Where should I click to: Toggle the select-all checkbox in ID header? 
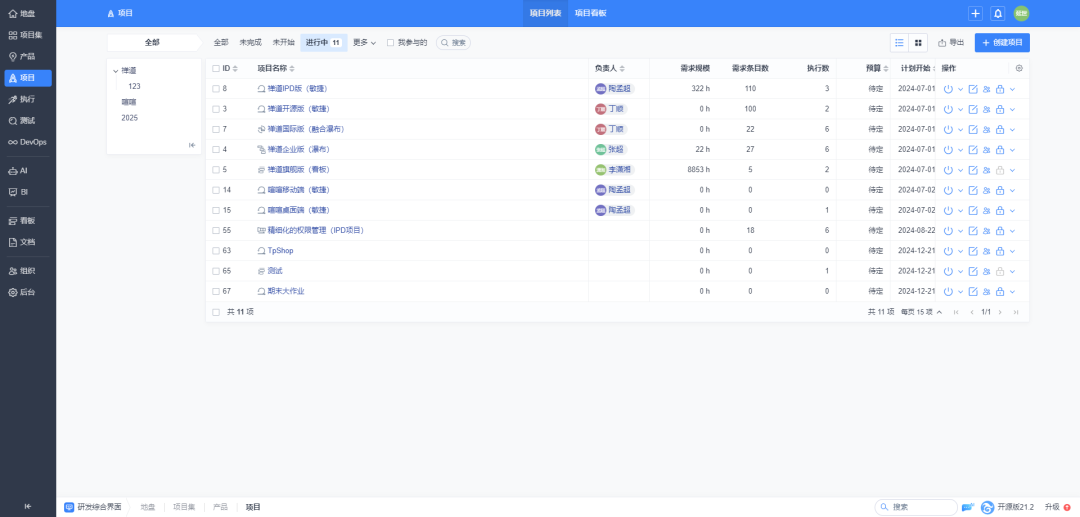(215, 68)
